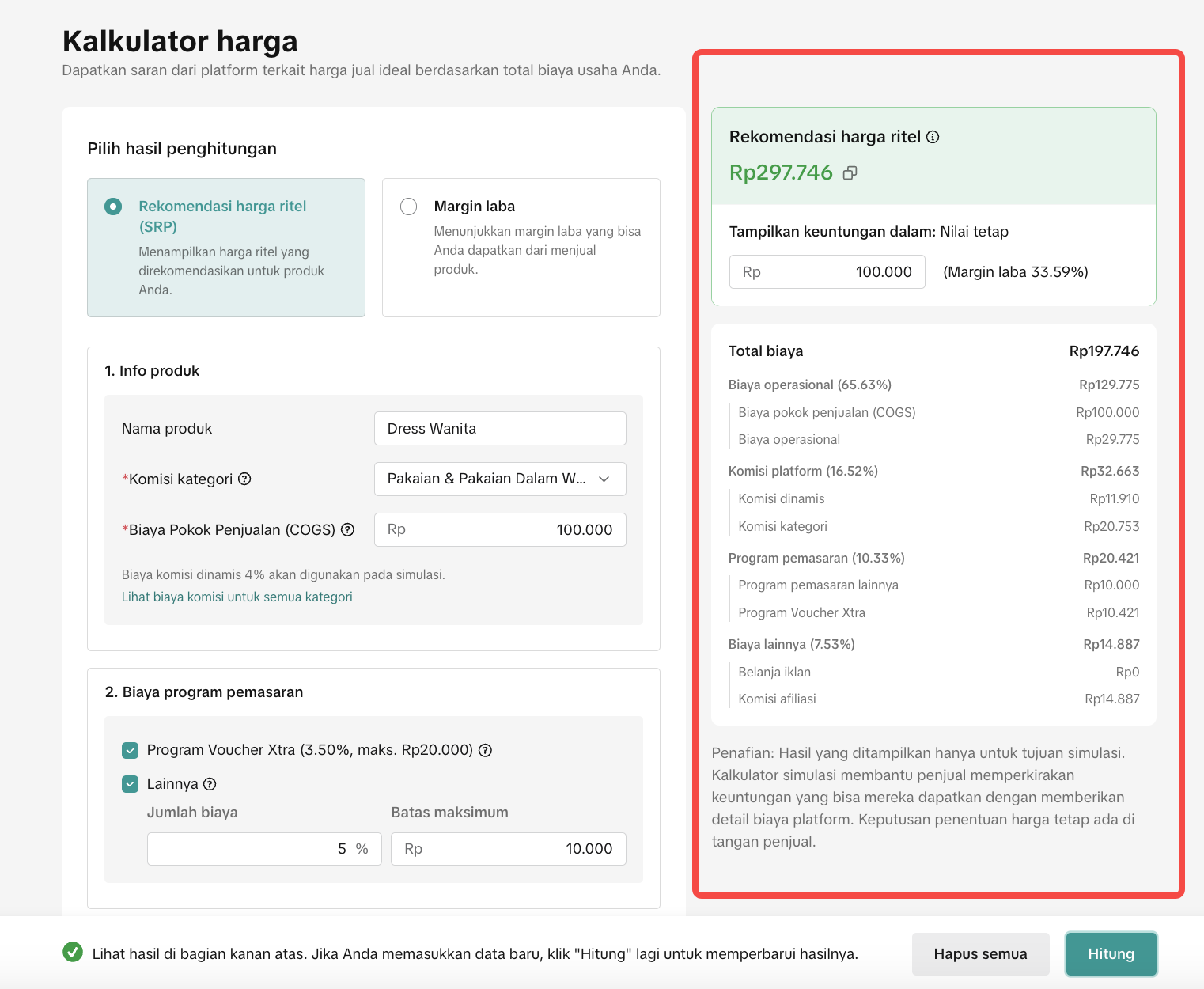Open Komisi kategori dropdown

(x=499, y=479)
